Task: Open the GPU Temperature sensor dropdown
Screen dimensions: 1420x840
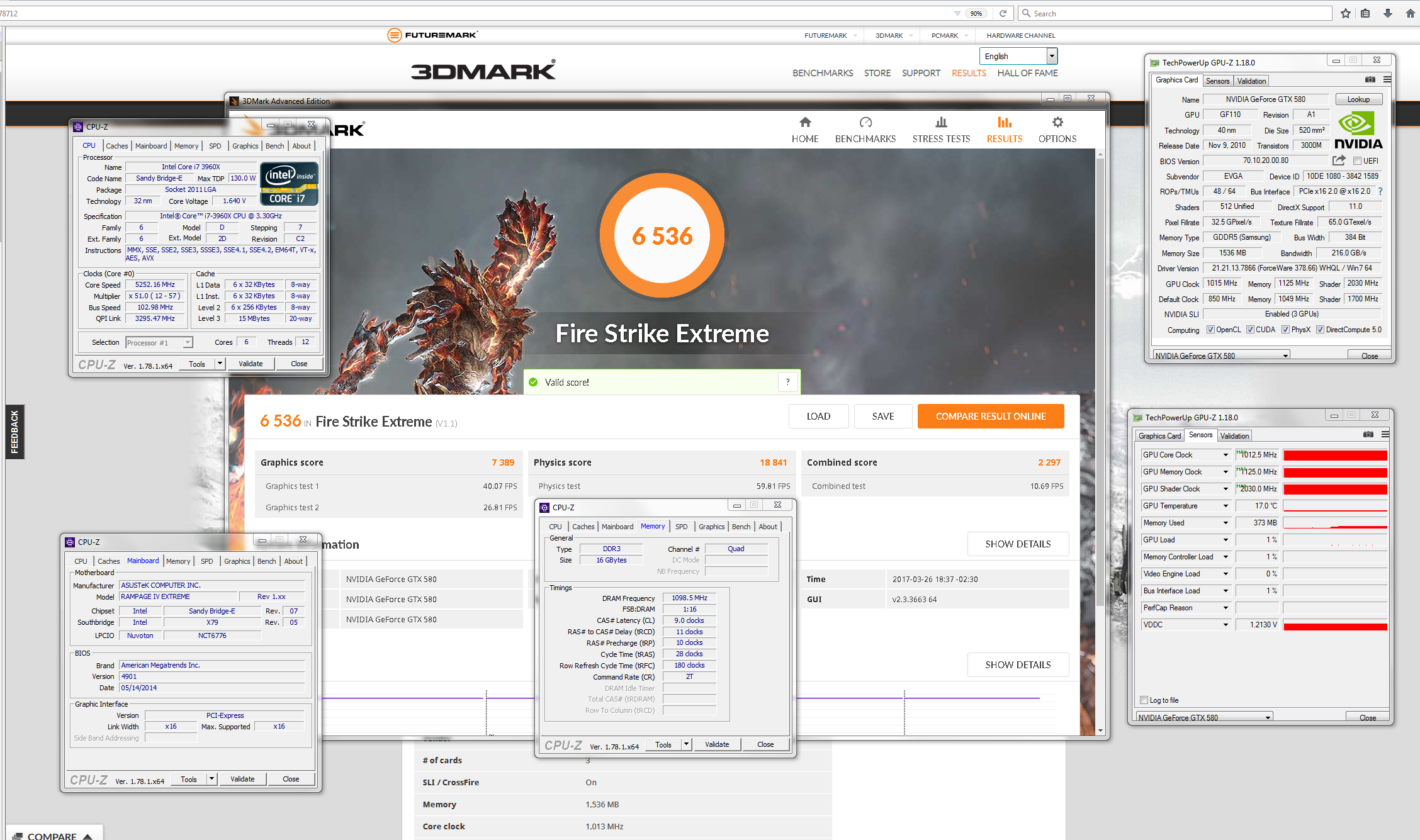Action: 1225,506
